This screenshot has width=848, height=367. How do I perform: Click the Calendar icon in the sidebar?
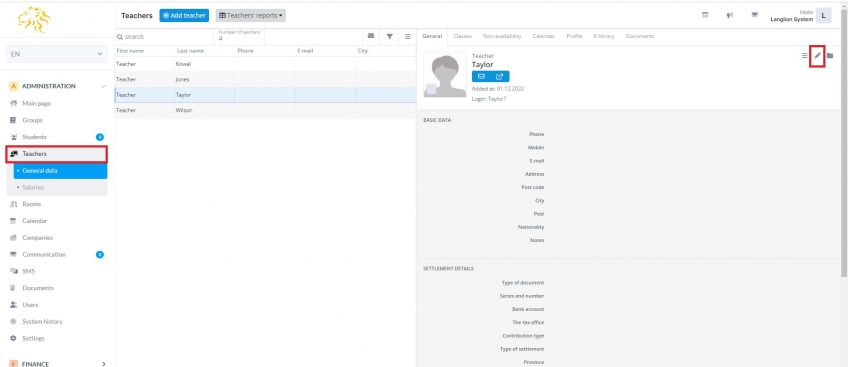(x=14, y=221)
